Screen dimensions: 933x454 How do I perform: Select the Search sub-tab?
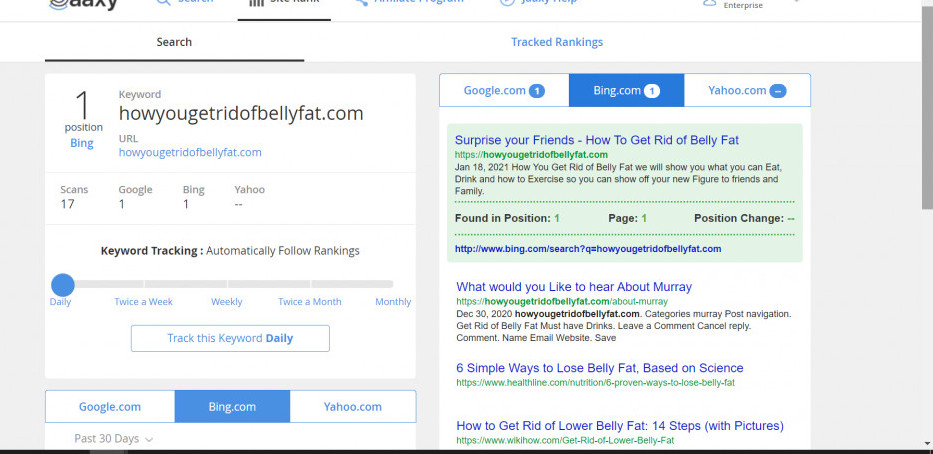coord(174,42)
